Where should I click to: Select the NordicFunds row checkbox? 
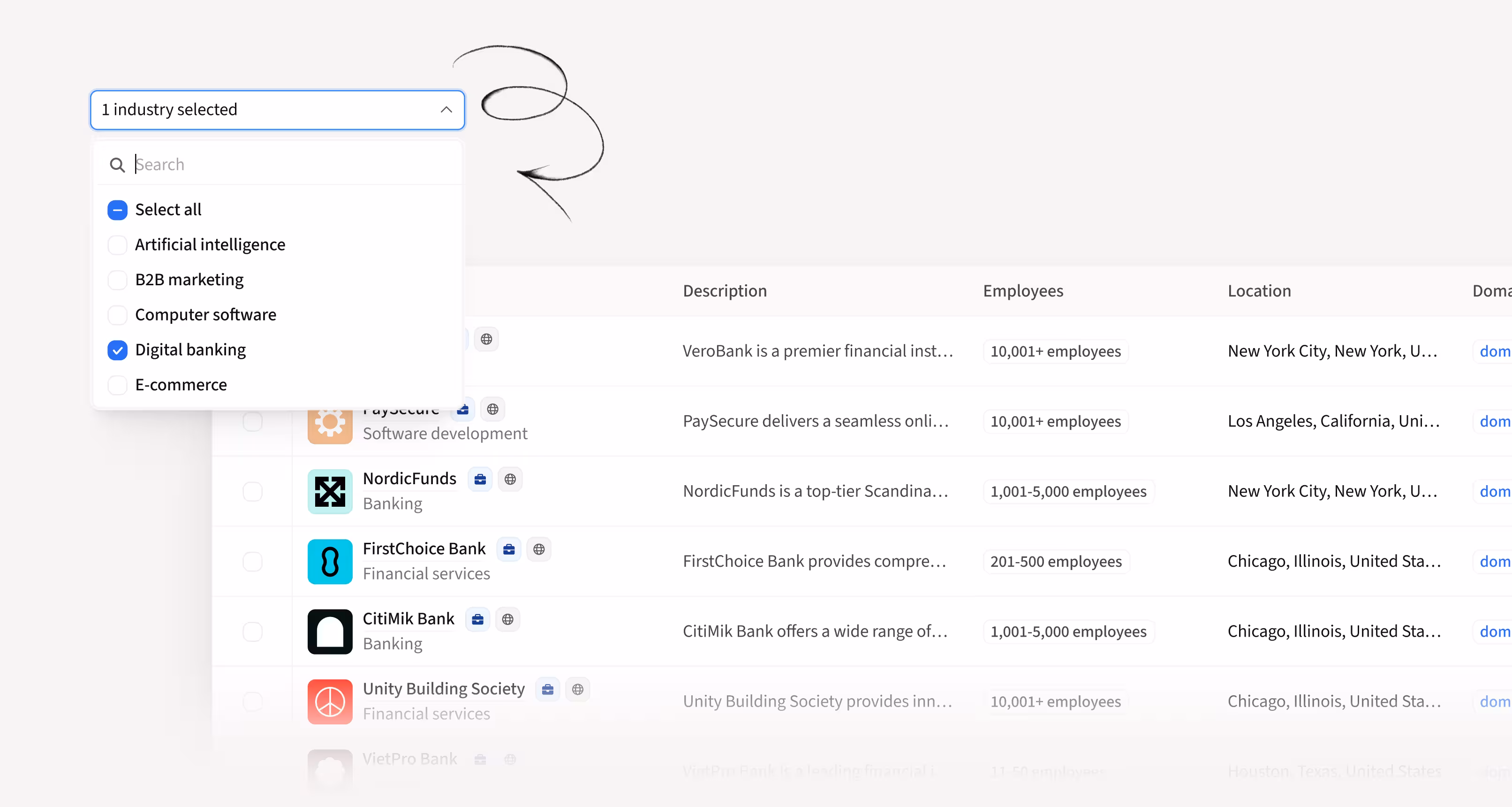[x=252, y=491]
